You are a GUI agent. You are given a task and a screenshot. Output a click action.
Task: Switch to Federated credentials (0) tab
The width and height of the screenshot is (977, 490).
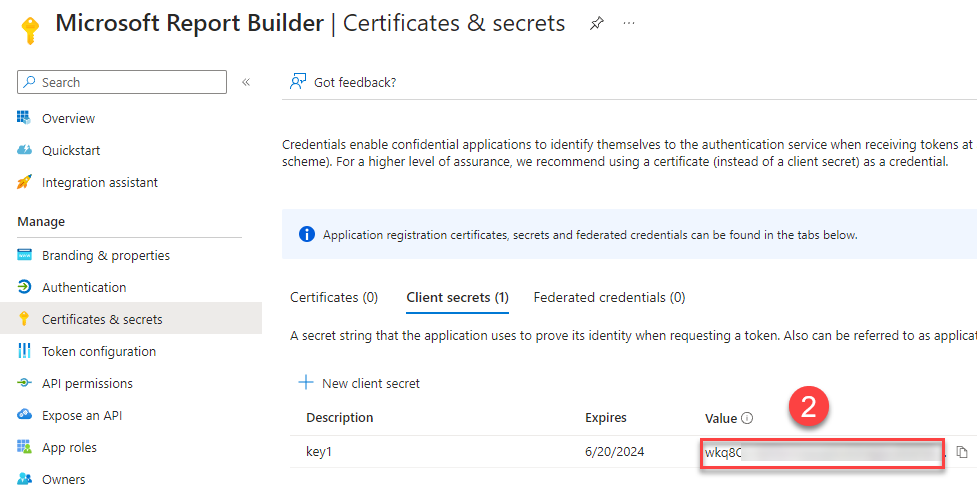pyautogui.click(x=609, y=297)
